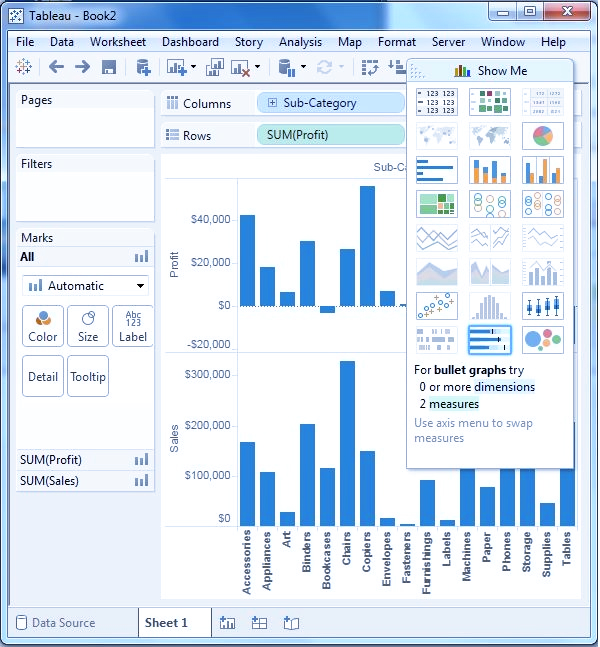600x647 pixels.
Task: Click the new worksheet tab icon
Action: point(227,623)
